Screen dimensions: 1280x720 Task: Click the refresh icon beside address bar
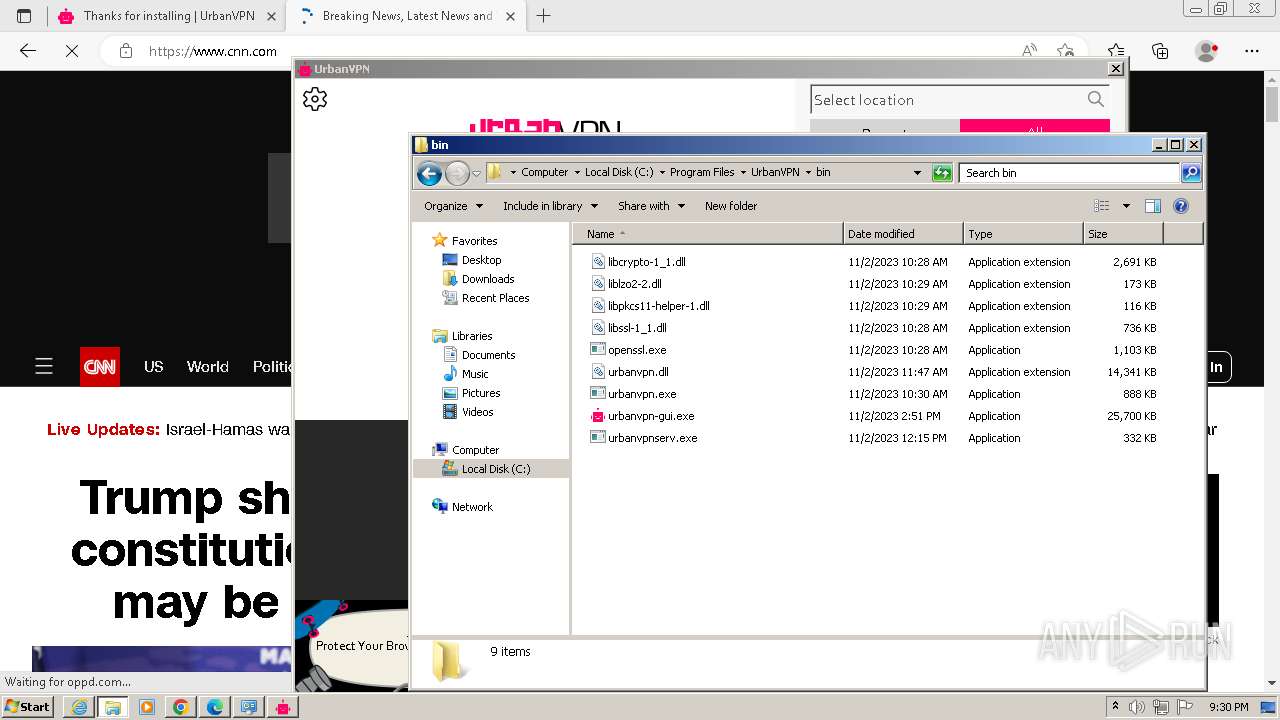[x=942, y=173]
